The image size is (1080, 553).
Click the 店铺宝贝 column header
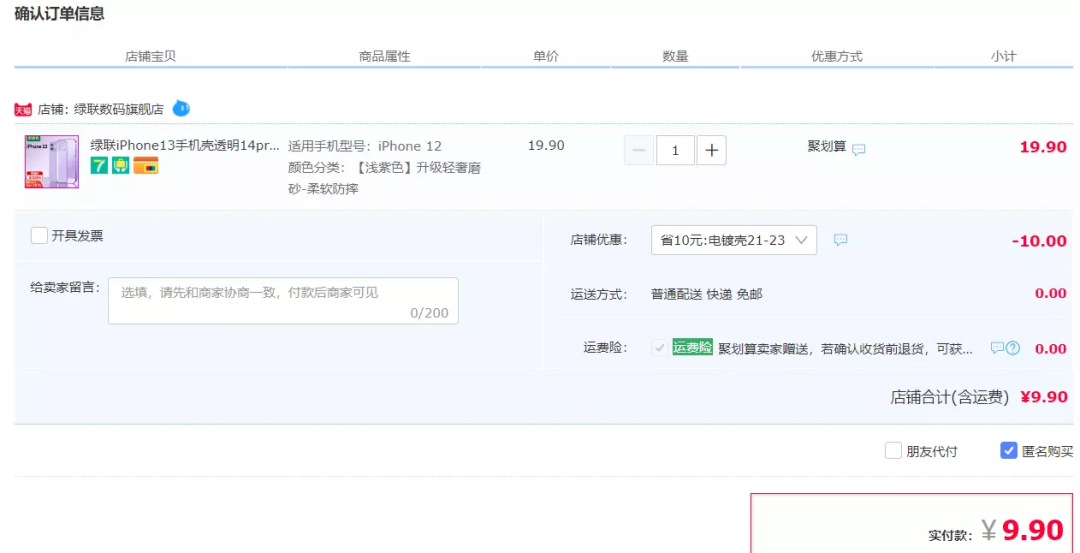coord(151,56)
